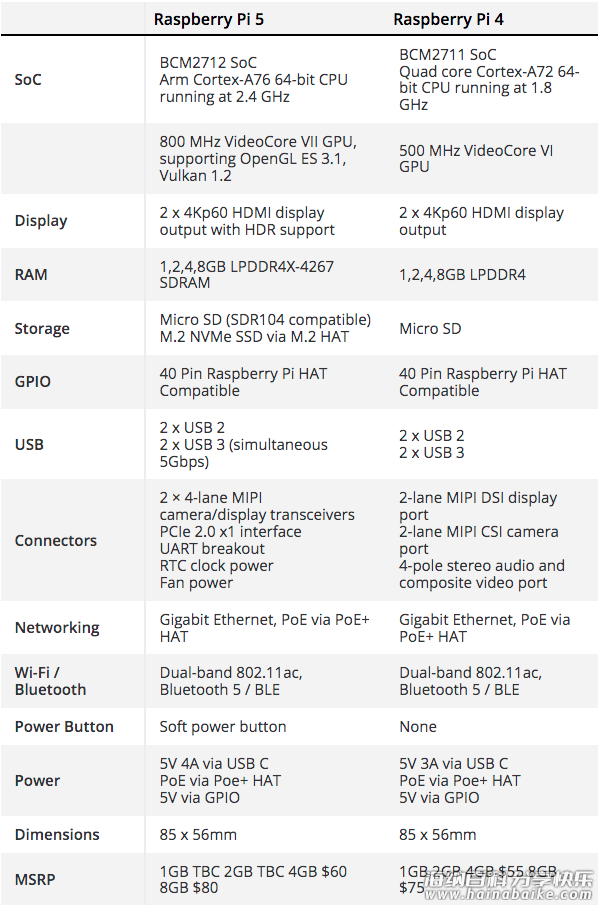
Task: Select the RAM row label
Action: click(31, 274)
